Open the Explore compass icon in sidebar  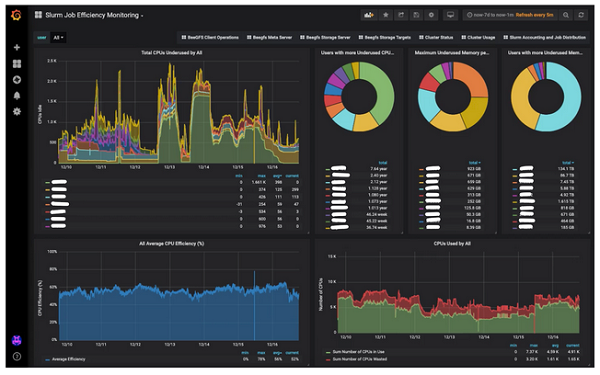[17, 80]
